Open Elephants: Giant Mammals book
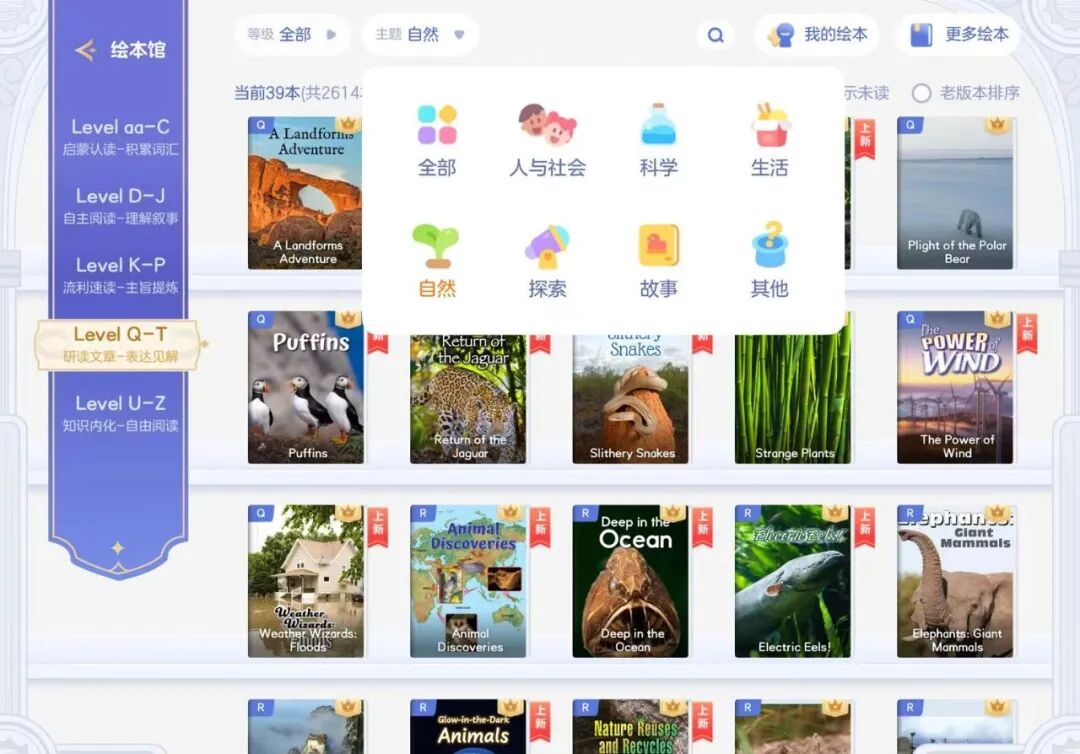 click(x=955, y=581)
